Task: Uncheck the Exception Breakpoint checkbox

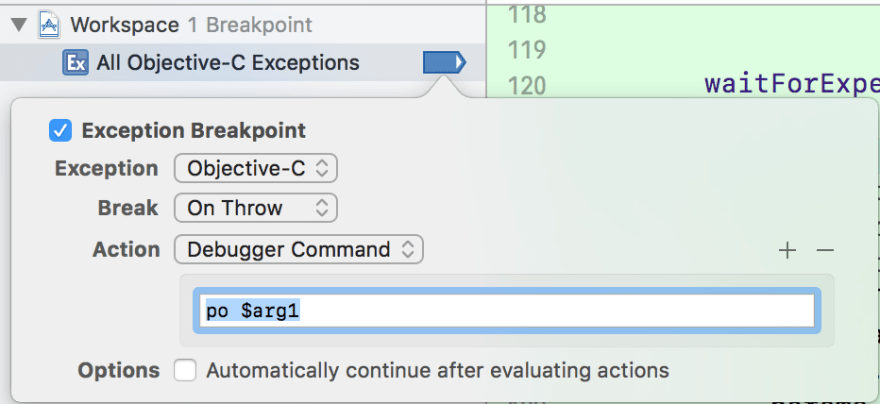Action: click(x=60, y=131)
